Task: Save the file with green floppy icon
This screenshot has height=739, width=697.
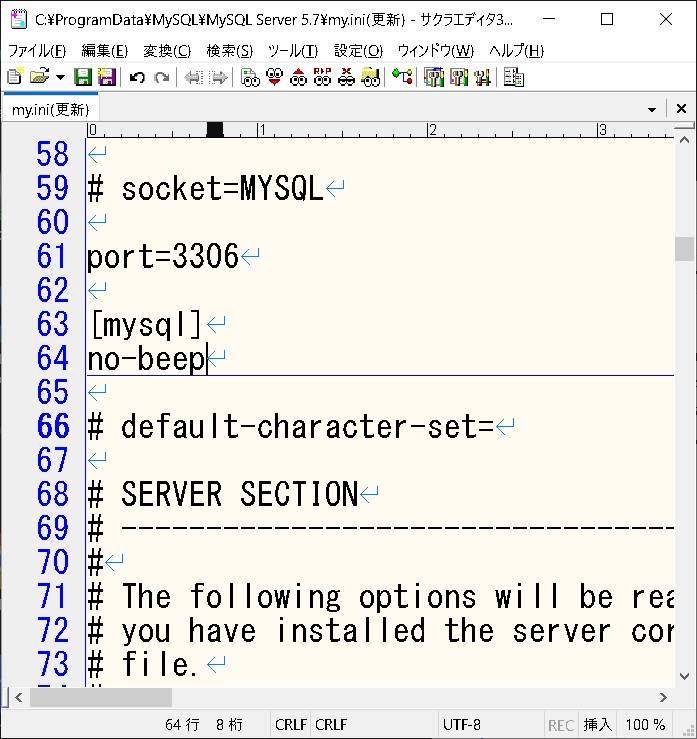Action: [83, 77]
